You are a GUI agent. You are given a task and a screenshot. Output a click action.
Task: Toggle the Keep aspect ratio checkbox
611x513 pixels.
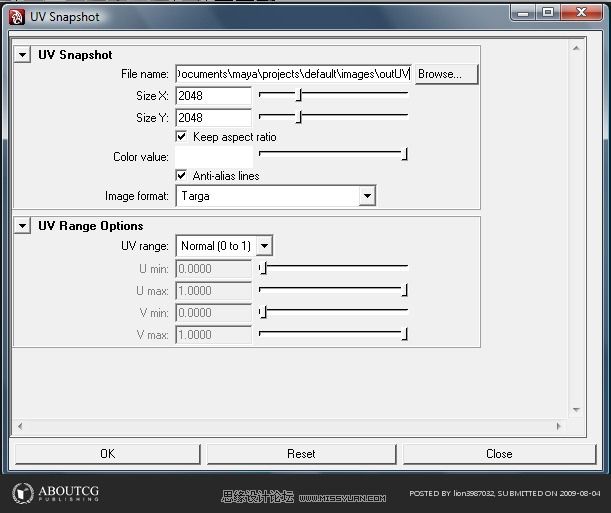(181, 136)
